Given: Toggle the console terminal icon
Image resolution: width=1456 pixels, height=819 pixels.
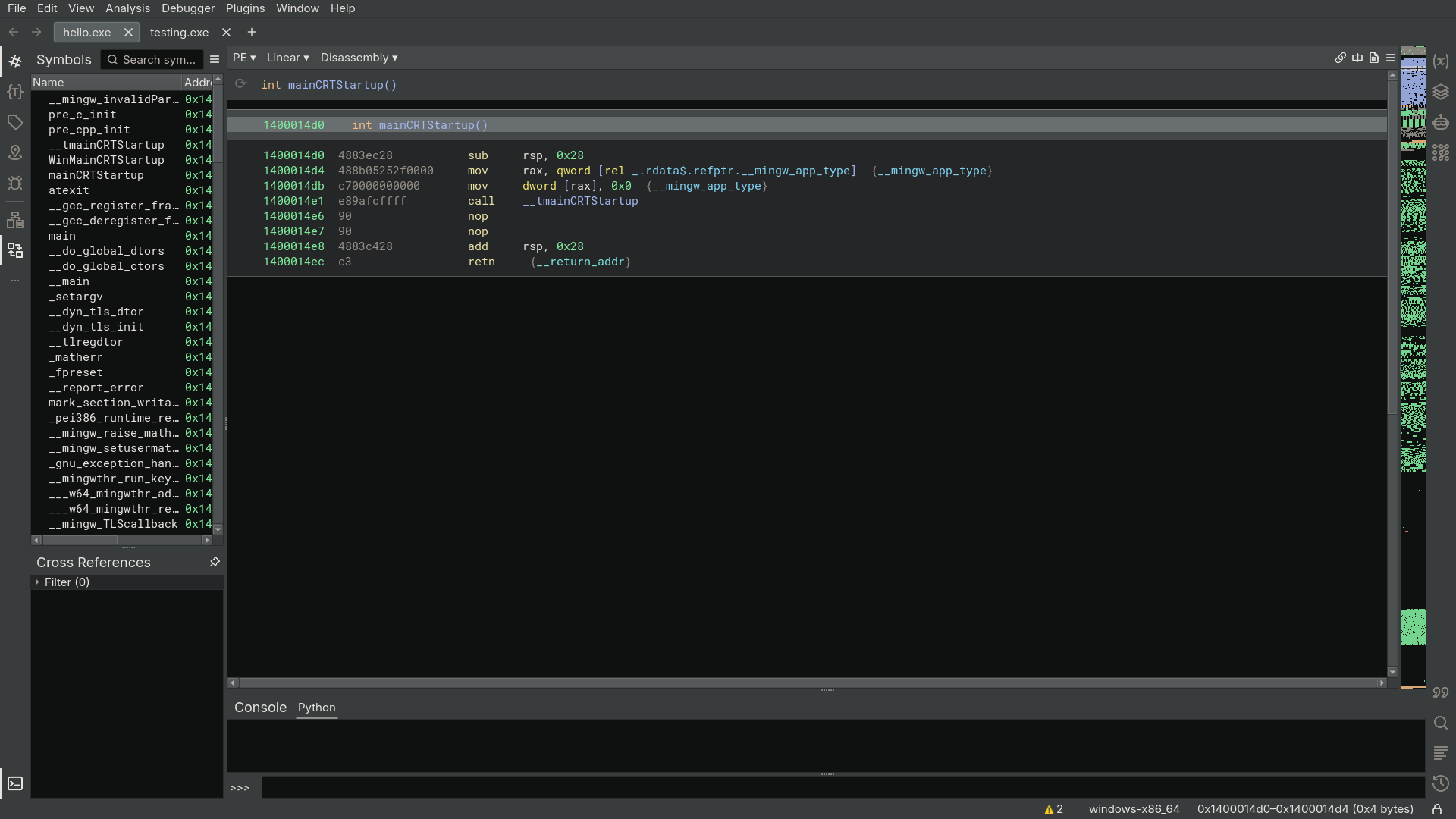Looking at the screenshot, I should pos(15,783).
